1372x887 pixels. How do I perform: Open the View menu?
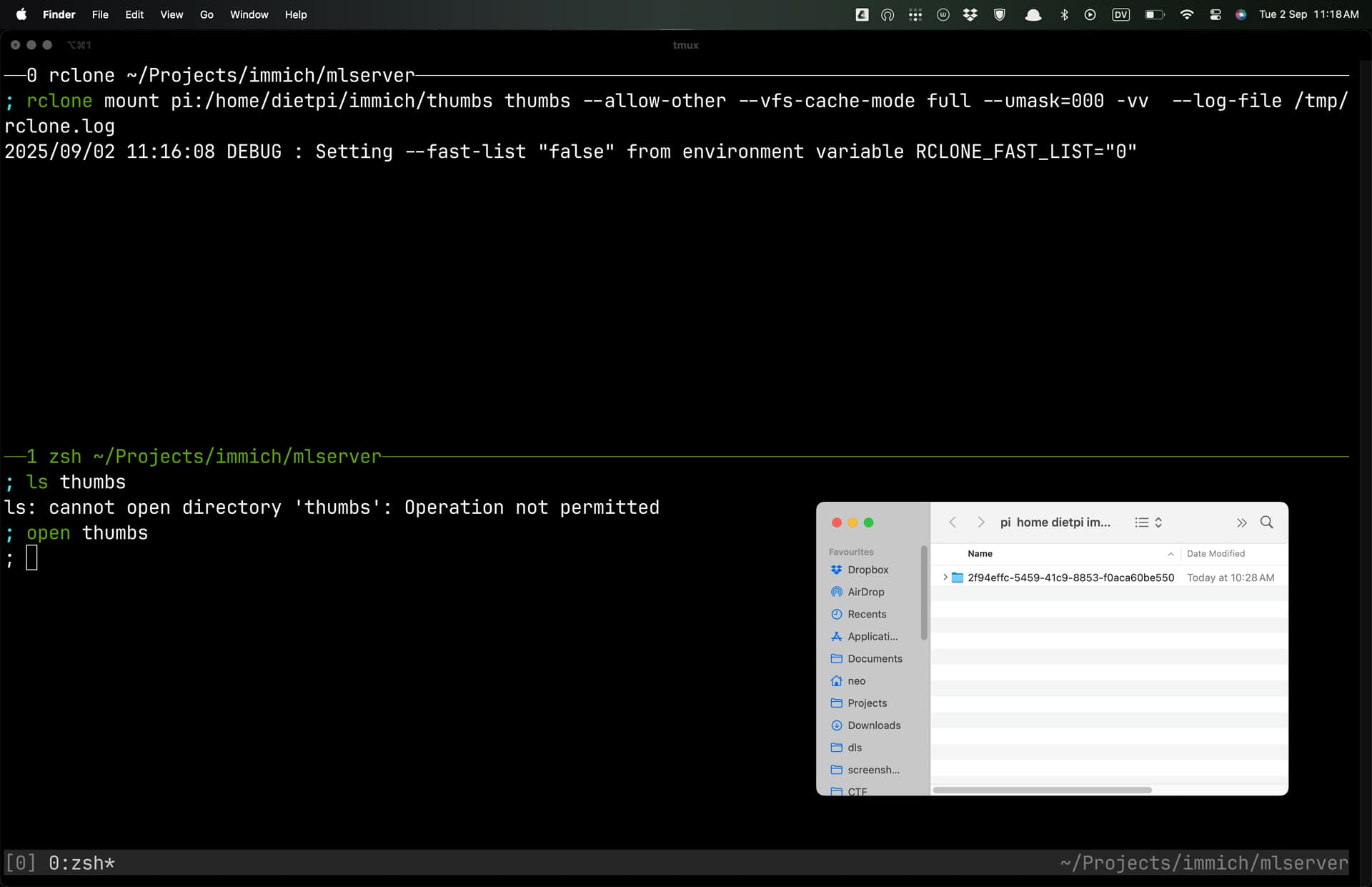coord(171,14)
